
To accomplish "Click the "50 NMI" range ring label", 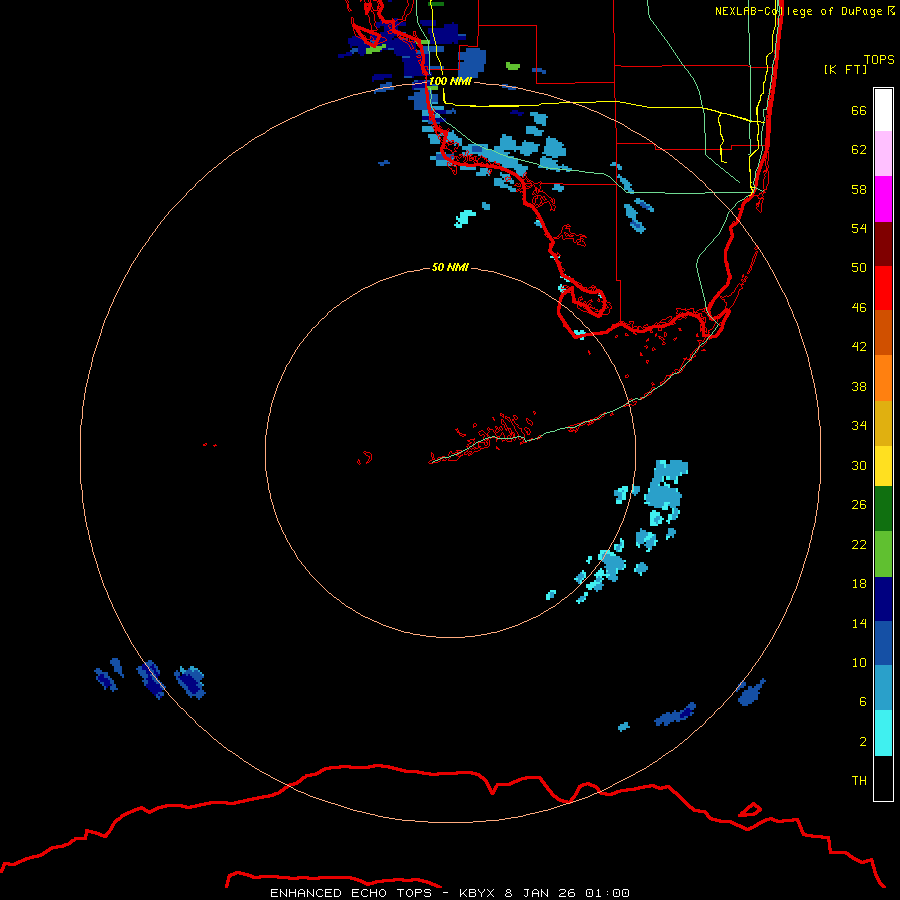I will pos(450,267).
